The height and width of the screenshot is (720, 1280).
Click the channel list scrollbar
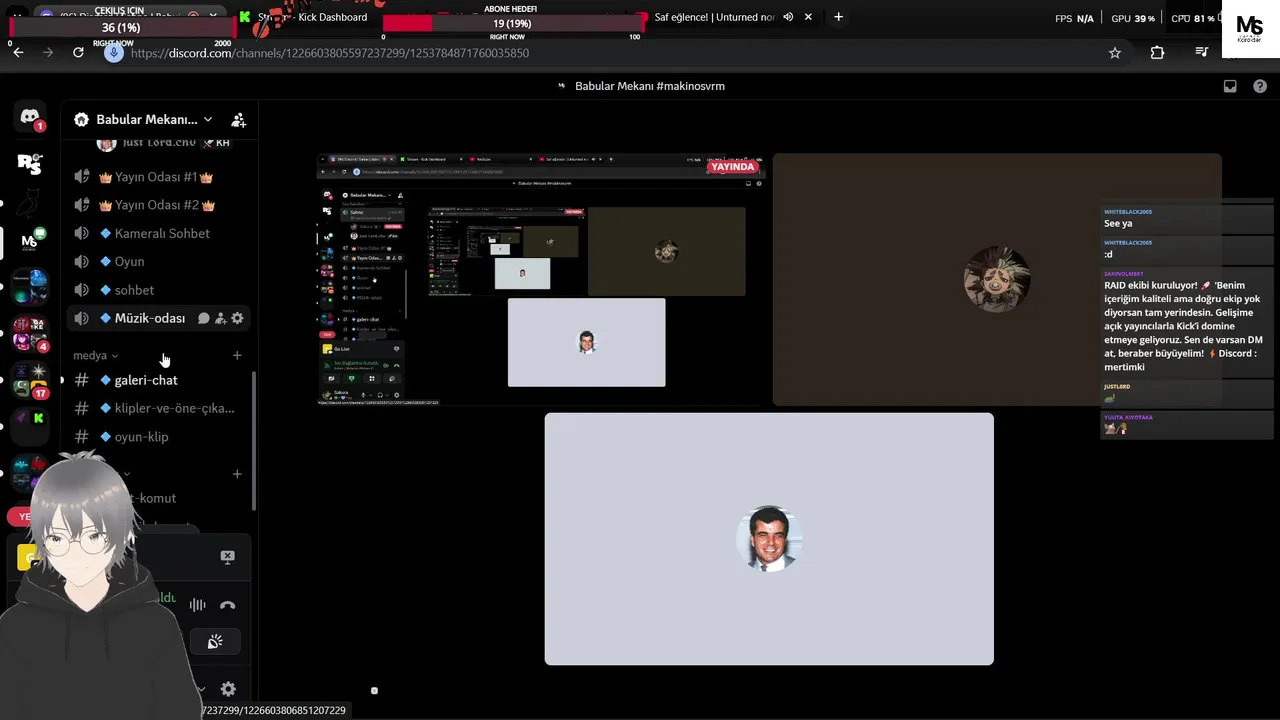click(x=254, y=440)
